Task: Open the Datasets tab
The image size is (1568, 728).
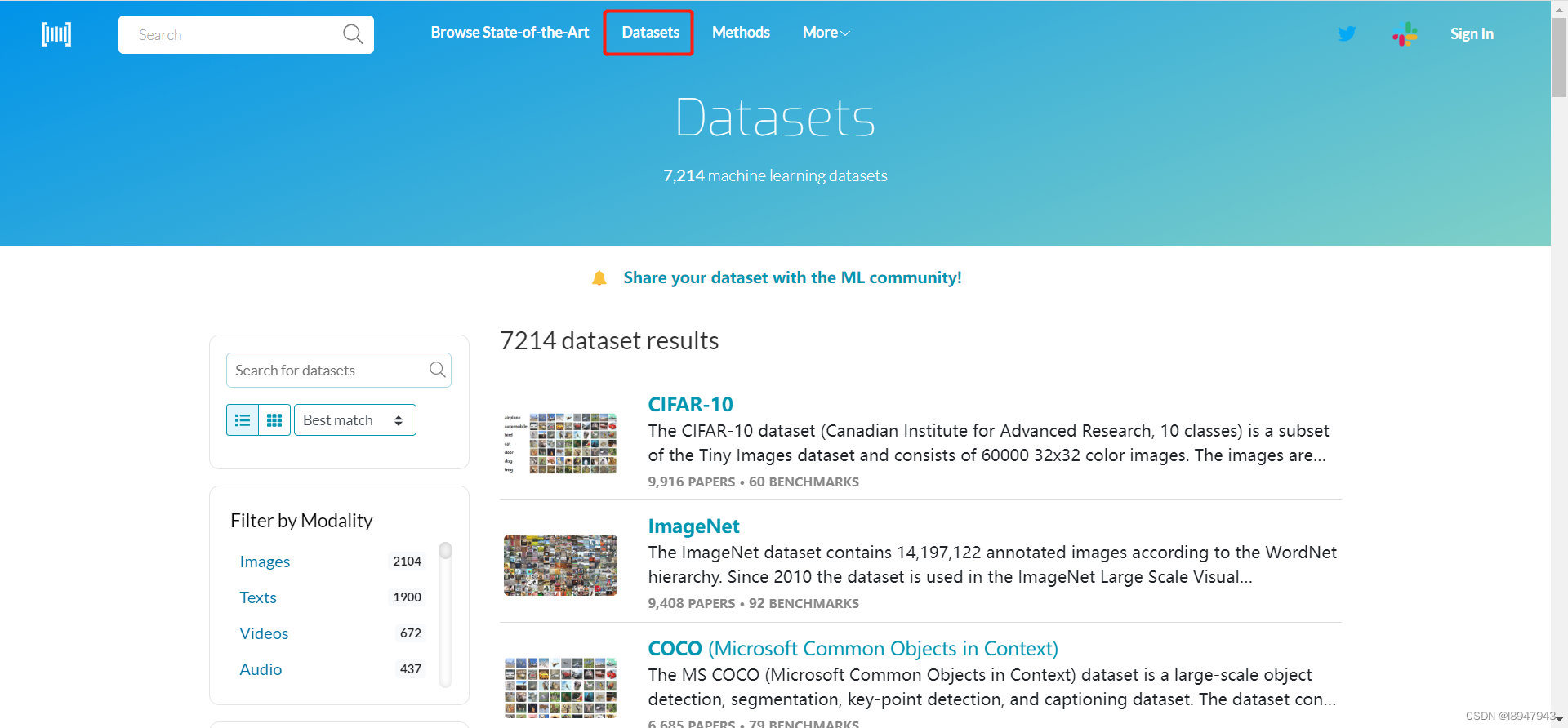Action: (650, 33)
